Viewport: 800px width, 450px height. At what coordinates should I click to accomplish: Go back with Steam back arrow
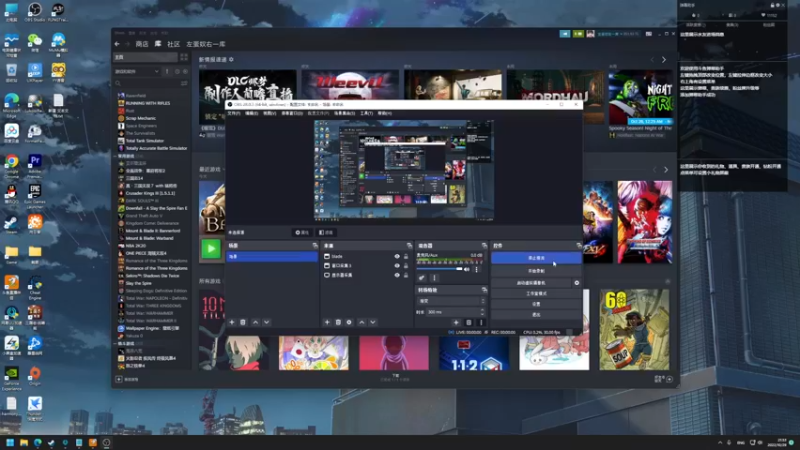pos(117,44)
